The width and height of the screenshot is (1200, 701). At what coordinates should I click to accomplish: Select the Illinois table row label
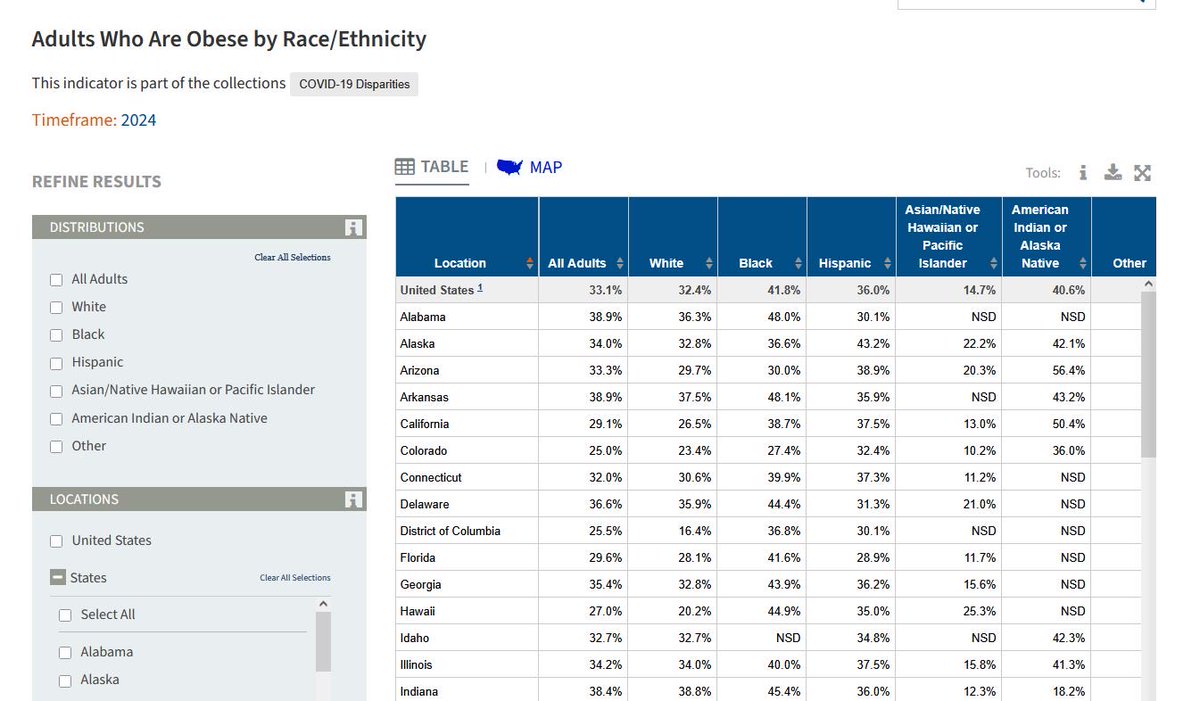click(x=416, y=665)
